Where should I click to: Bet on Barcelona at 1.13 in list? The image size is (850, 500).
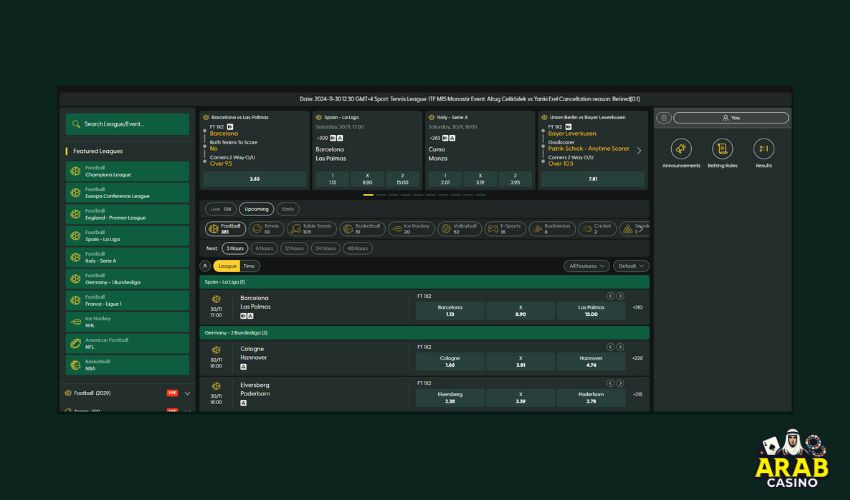(450, 311)
